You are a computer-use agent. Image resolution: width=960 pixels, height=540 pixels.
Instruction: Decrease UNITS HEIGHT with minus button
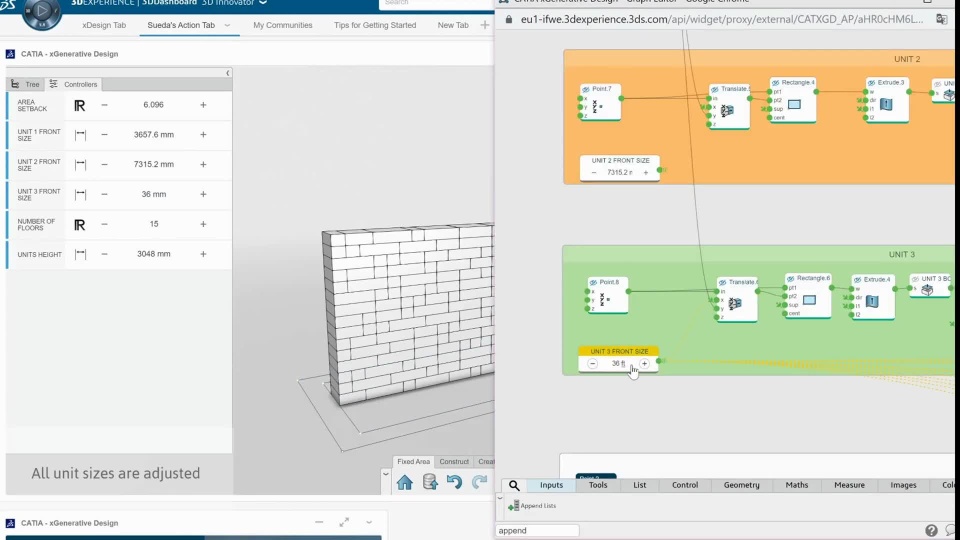[x=104, y=254]
